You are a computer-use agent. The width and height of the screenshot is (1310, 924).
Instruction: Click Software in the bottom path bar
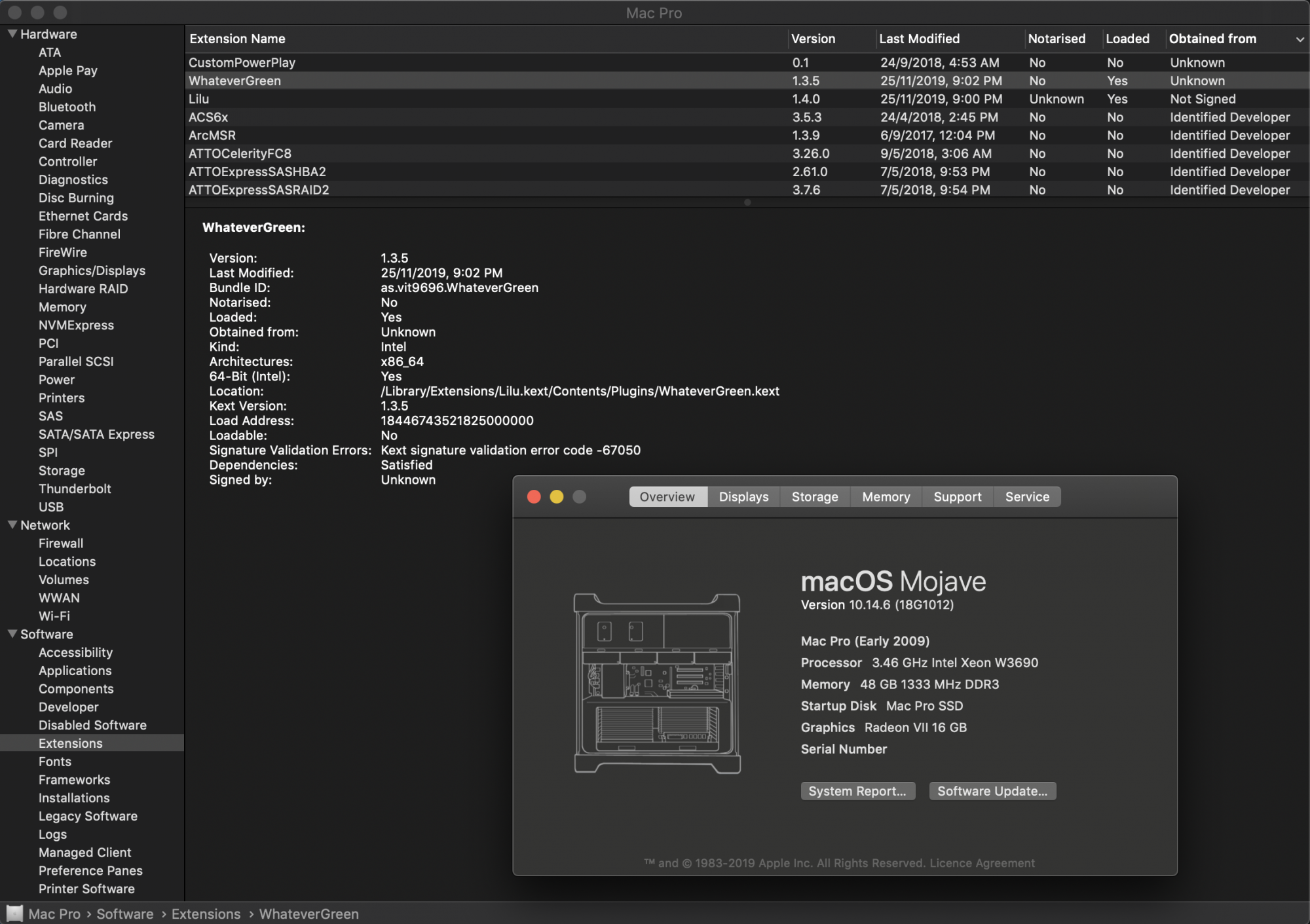125,914
